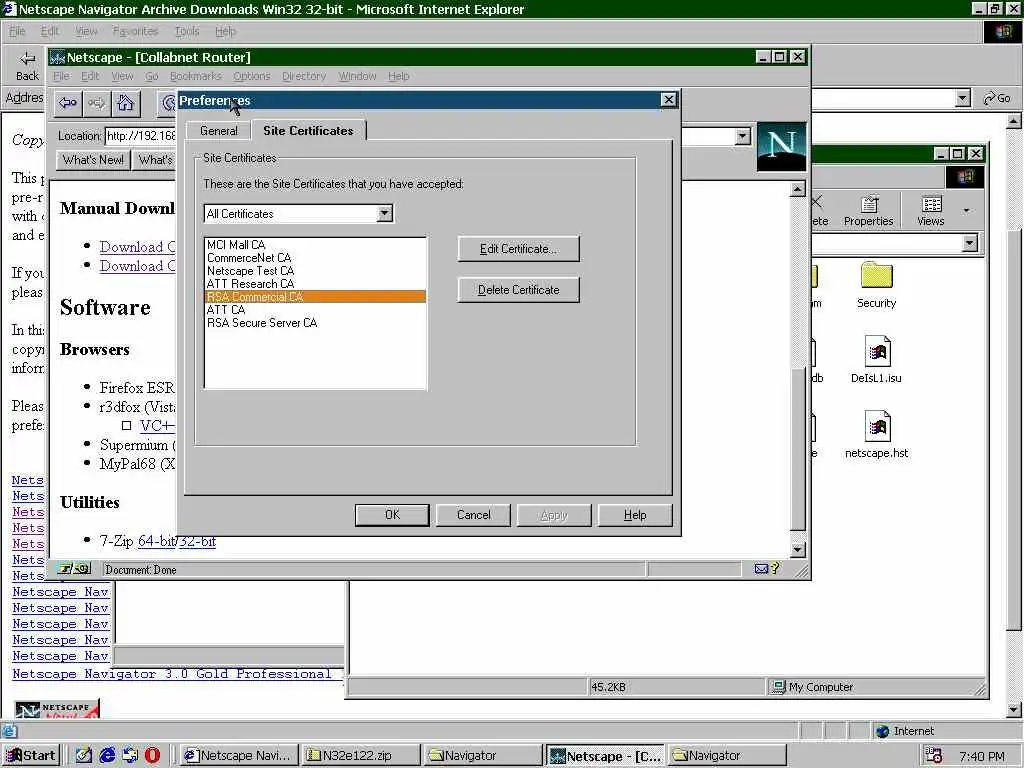Click the Help button in Preferences
The image size is (1024, 768).
click(x=635, y=515)
